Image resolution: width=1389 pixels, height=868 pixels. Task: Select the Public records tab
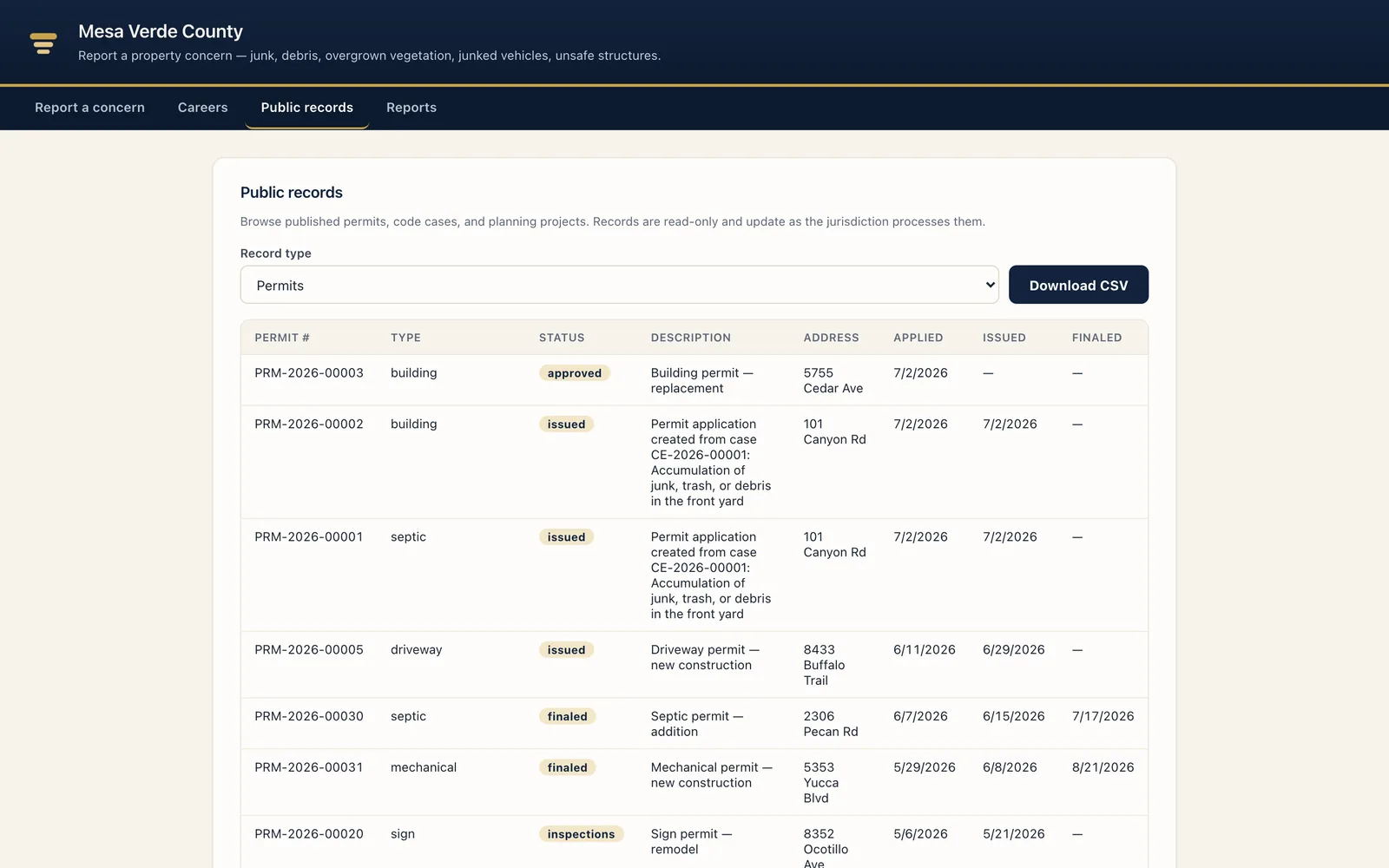(x=306, y=108)
